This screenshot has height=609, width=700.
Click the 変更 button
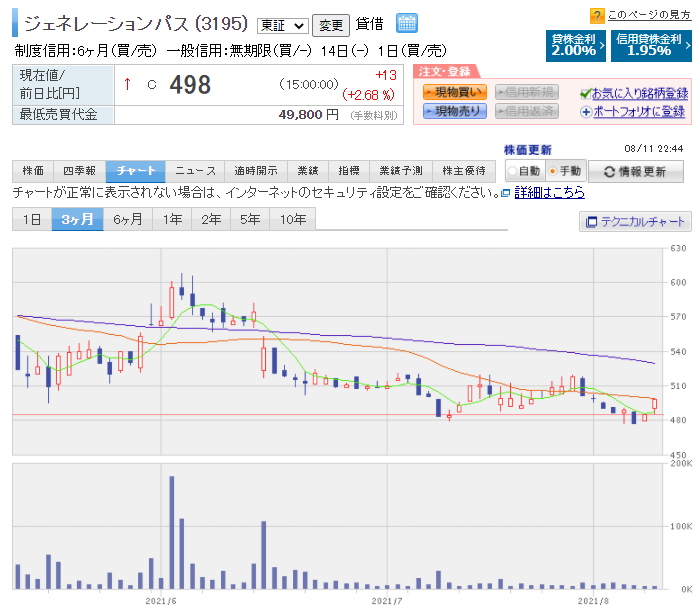(331, 25)
